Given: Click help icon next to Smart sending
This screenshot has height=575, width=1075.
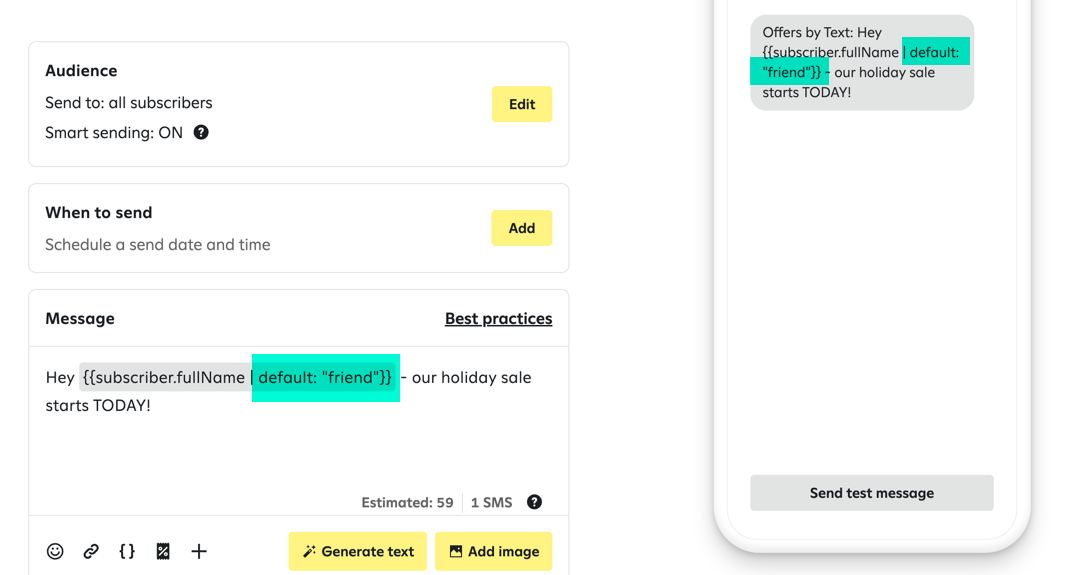Looking at the screenshot, I should point(201,132).
